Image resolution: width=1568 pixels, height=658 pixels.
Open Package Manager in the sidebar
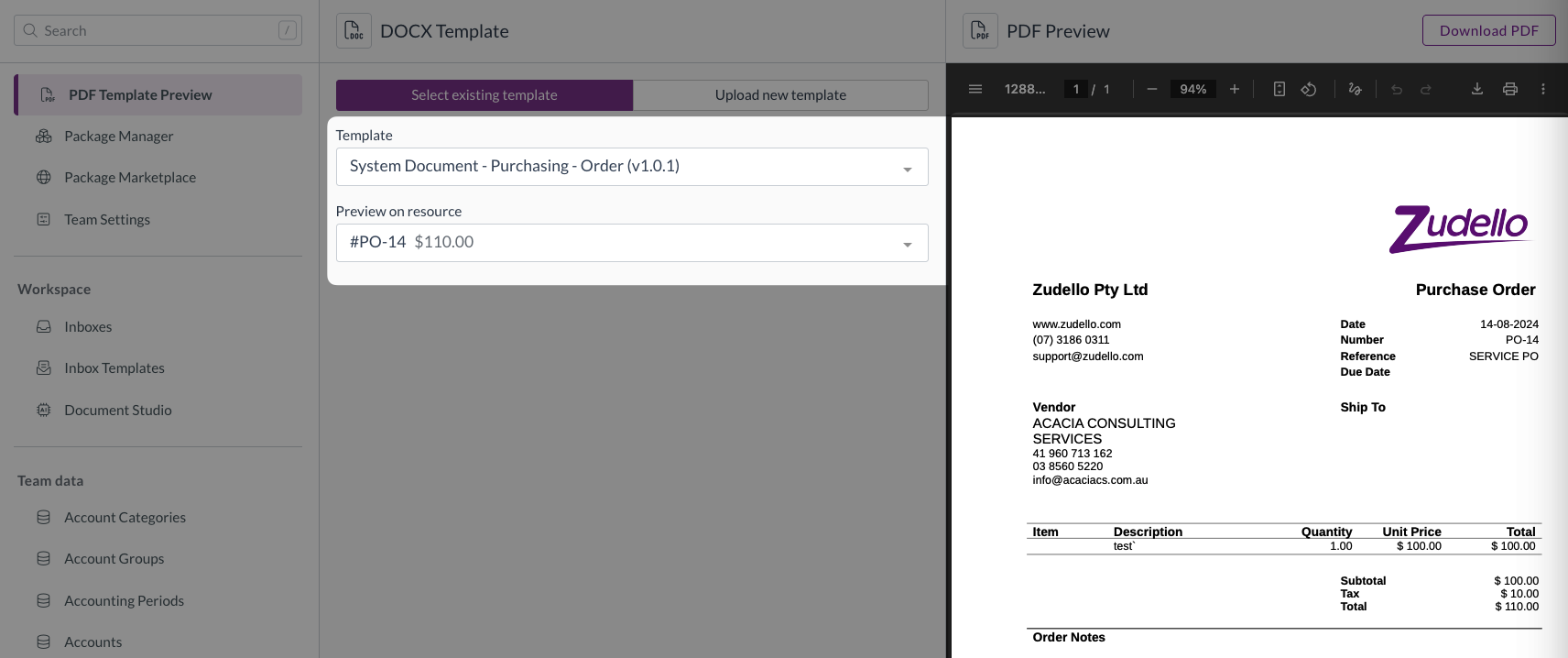118,137
